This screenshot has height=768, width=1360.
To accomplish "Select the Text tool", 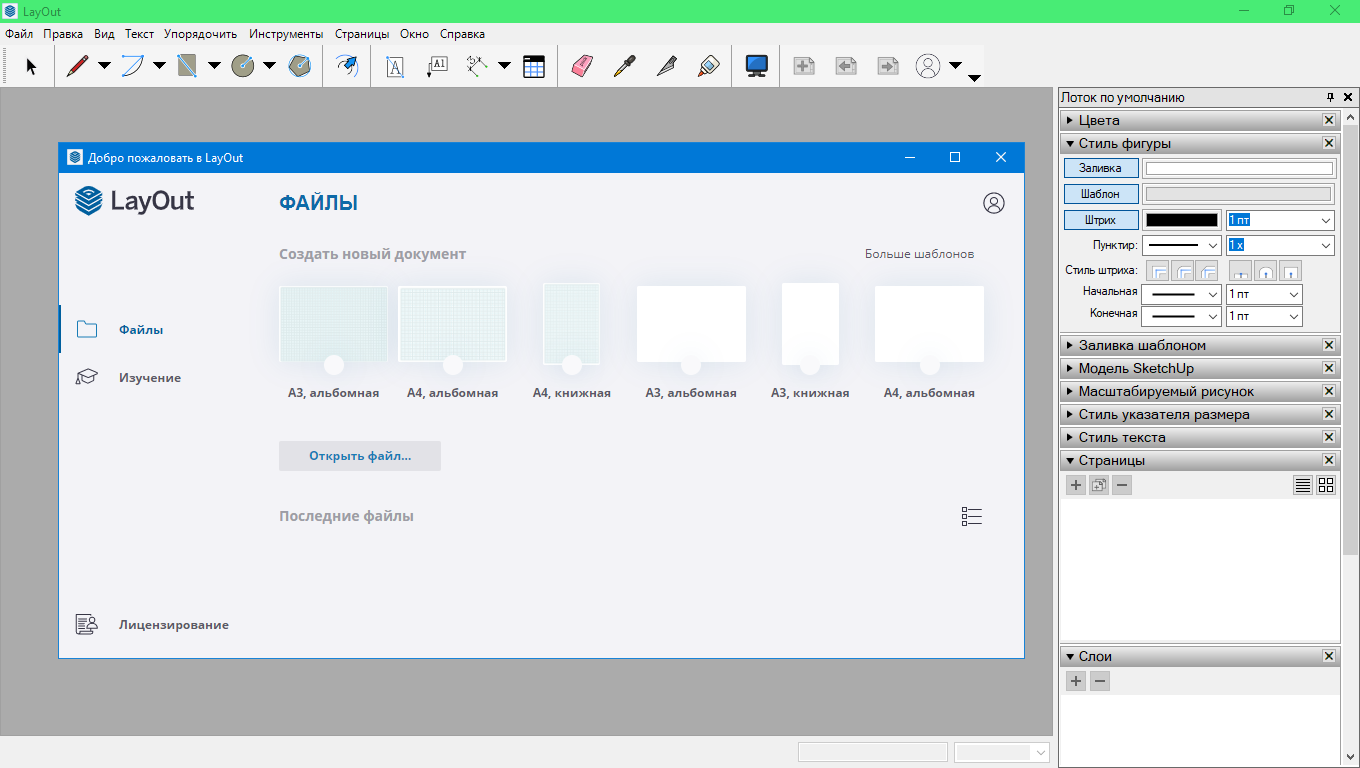I will pyautogui.click(x=395, y=66).
